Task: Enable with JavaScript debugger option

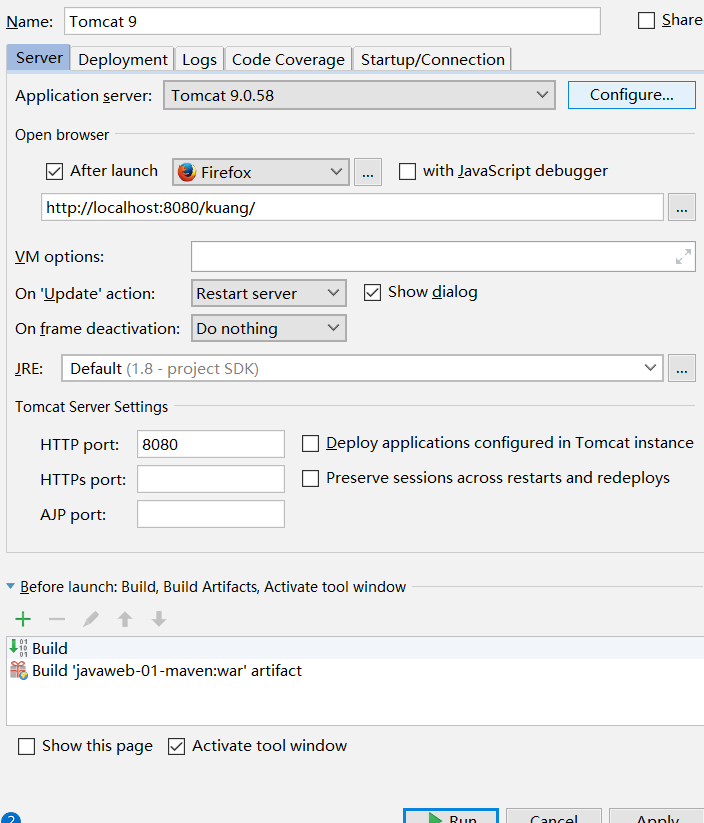Action: [x=407, y=171]
